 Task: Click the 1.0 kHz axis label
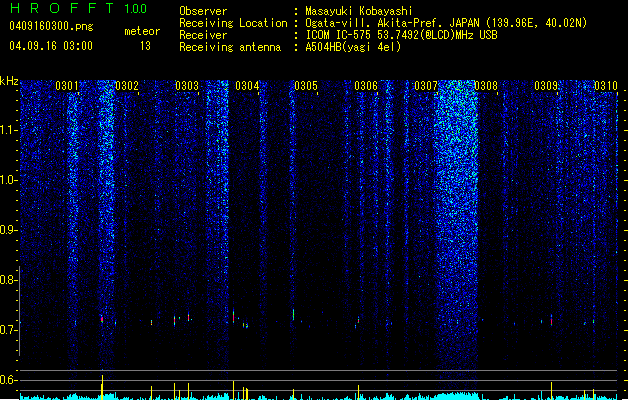click(x=8, y=180)
